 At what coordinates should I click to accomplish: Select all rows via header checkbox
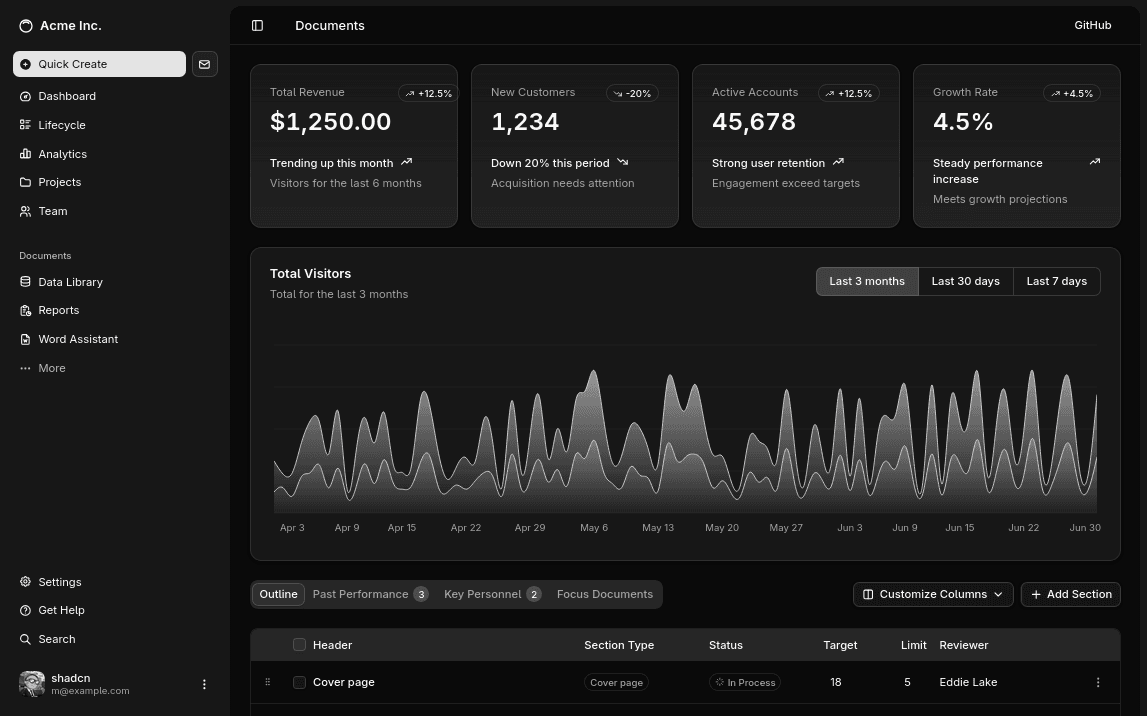299,644
